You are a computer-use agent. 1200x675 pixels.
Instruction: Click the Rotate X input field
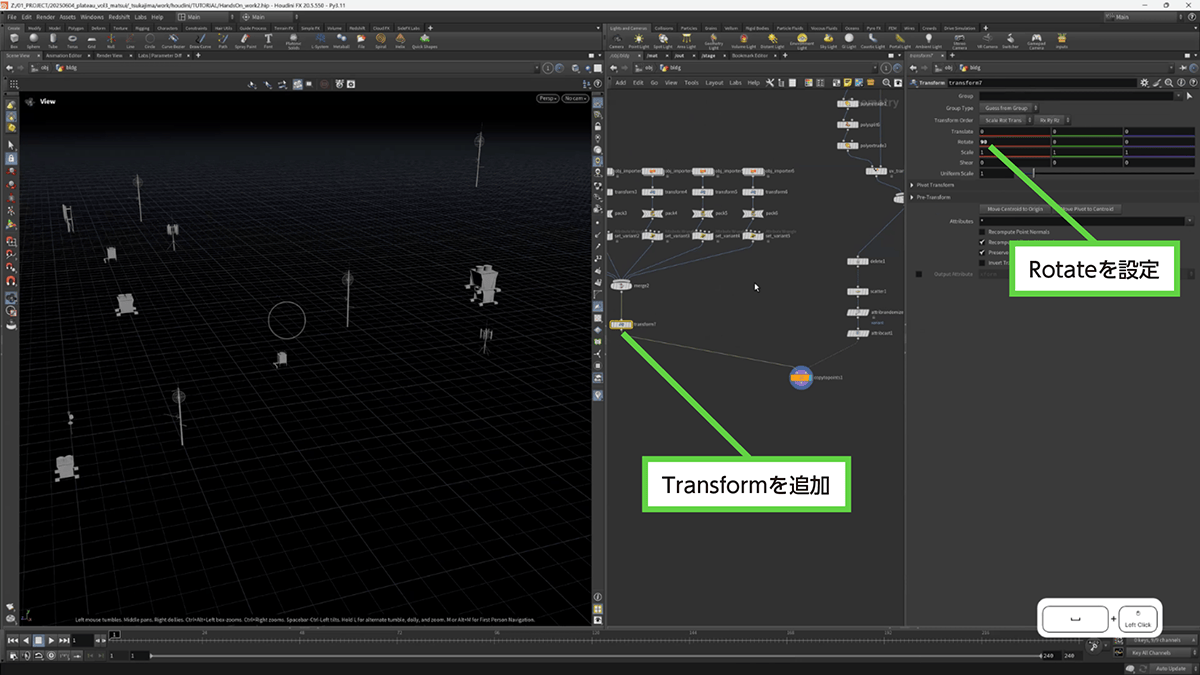(x=1013, y=142)
